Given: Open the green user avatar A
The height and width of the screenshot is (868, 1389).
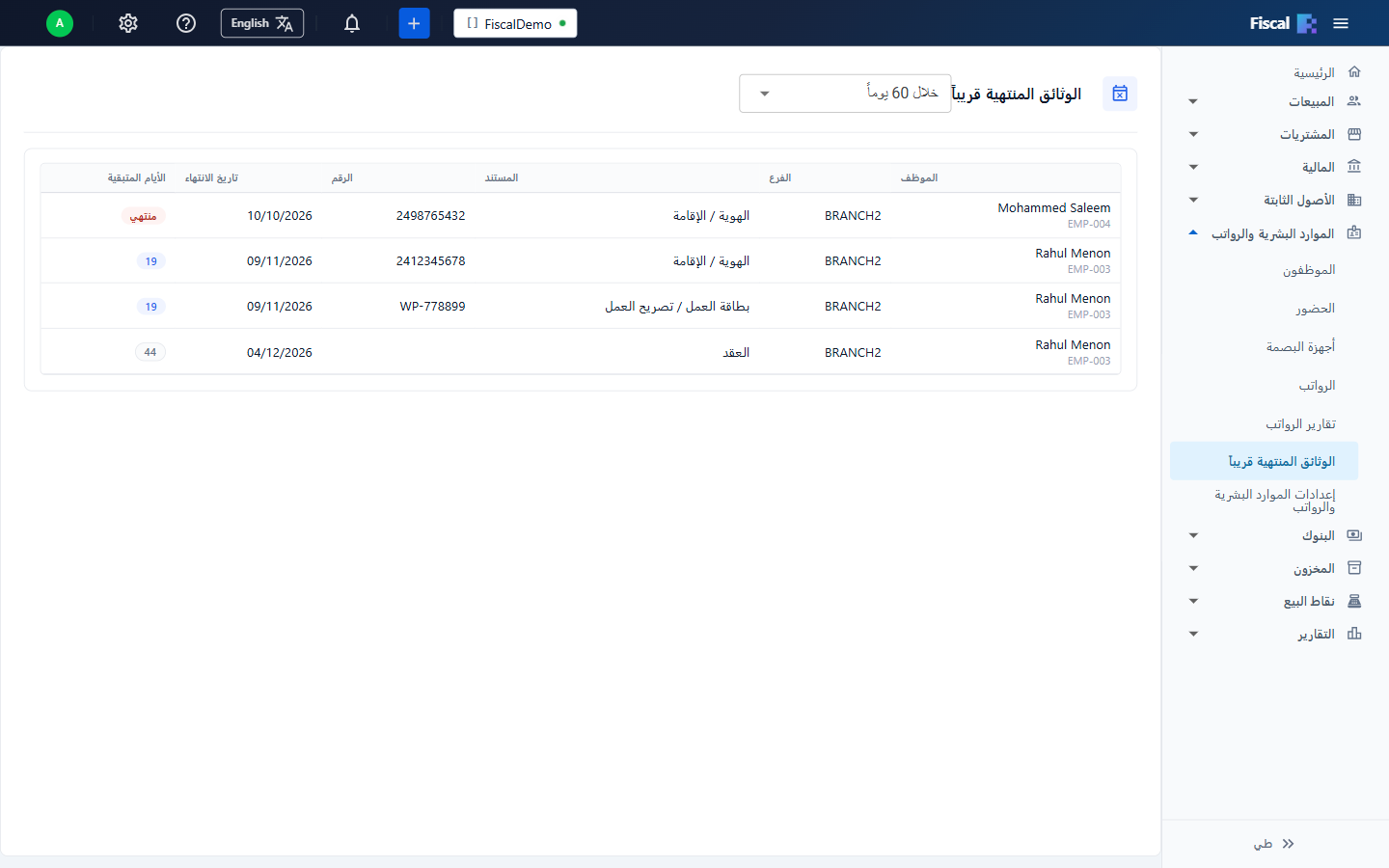Looking at the screenshot, I should [60, 23].
